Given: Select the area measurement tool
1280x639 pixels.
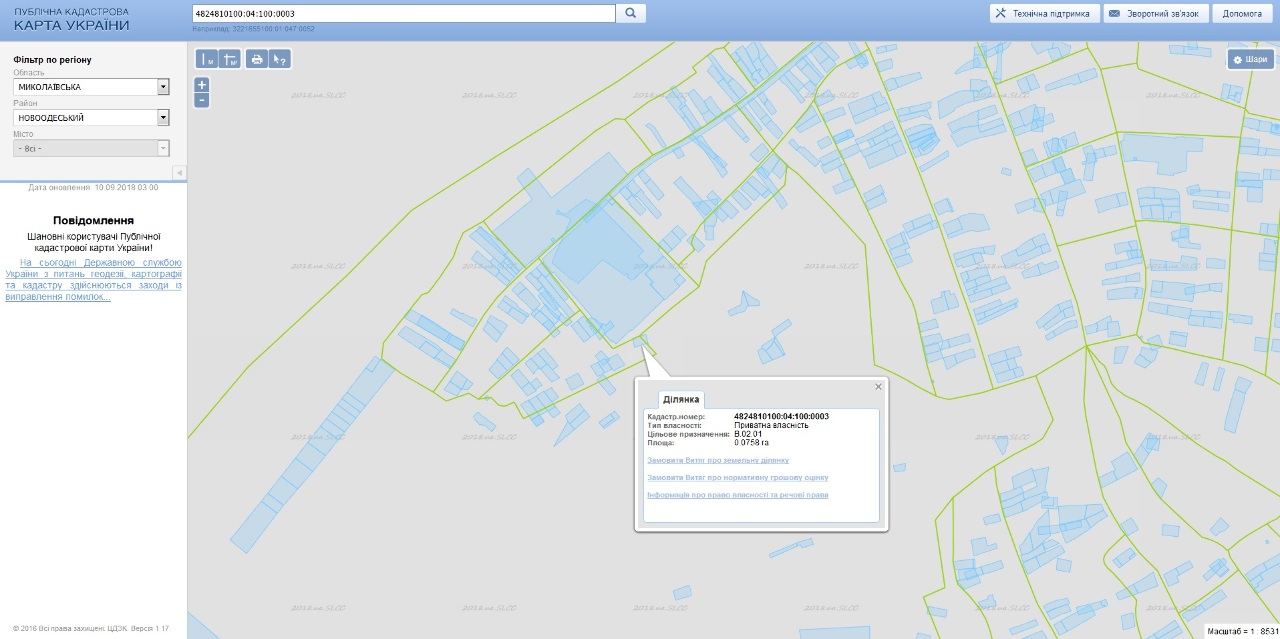Looking at the screenshot, I should 230,59.
